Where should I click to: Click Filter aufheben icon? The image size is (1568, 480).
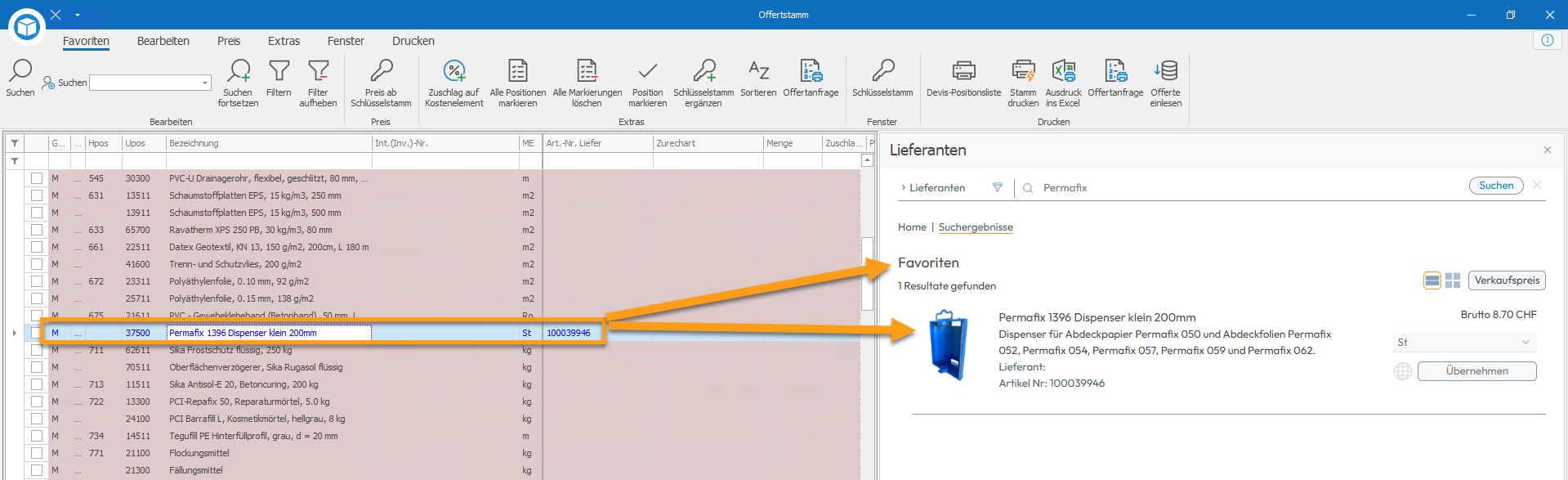[x=319, y=71]
